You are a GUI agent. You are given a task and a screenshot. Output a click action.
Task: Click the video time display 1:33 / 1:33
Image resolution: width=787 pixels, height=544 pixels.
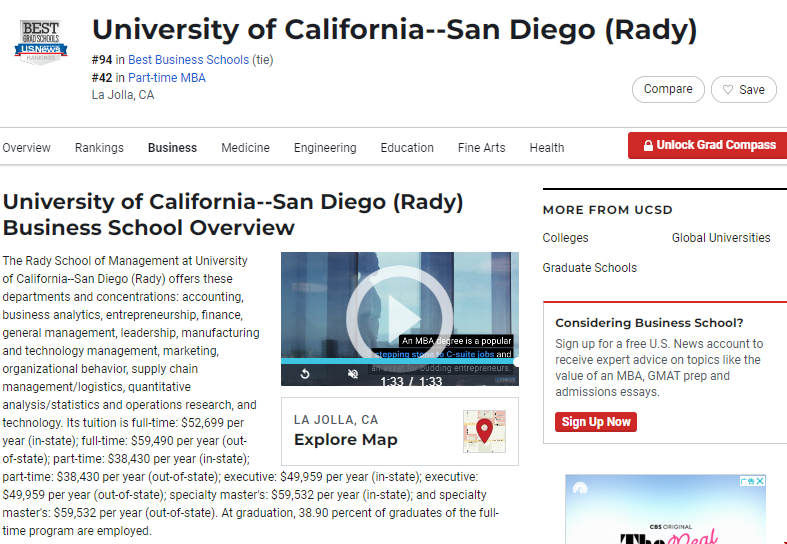pos(411,381)
